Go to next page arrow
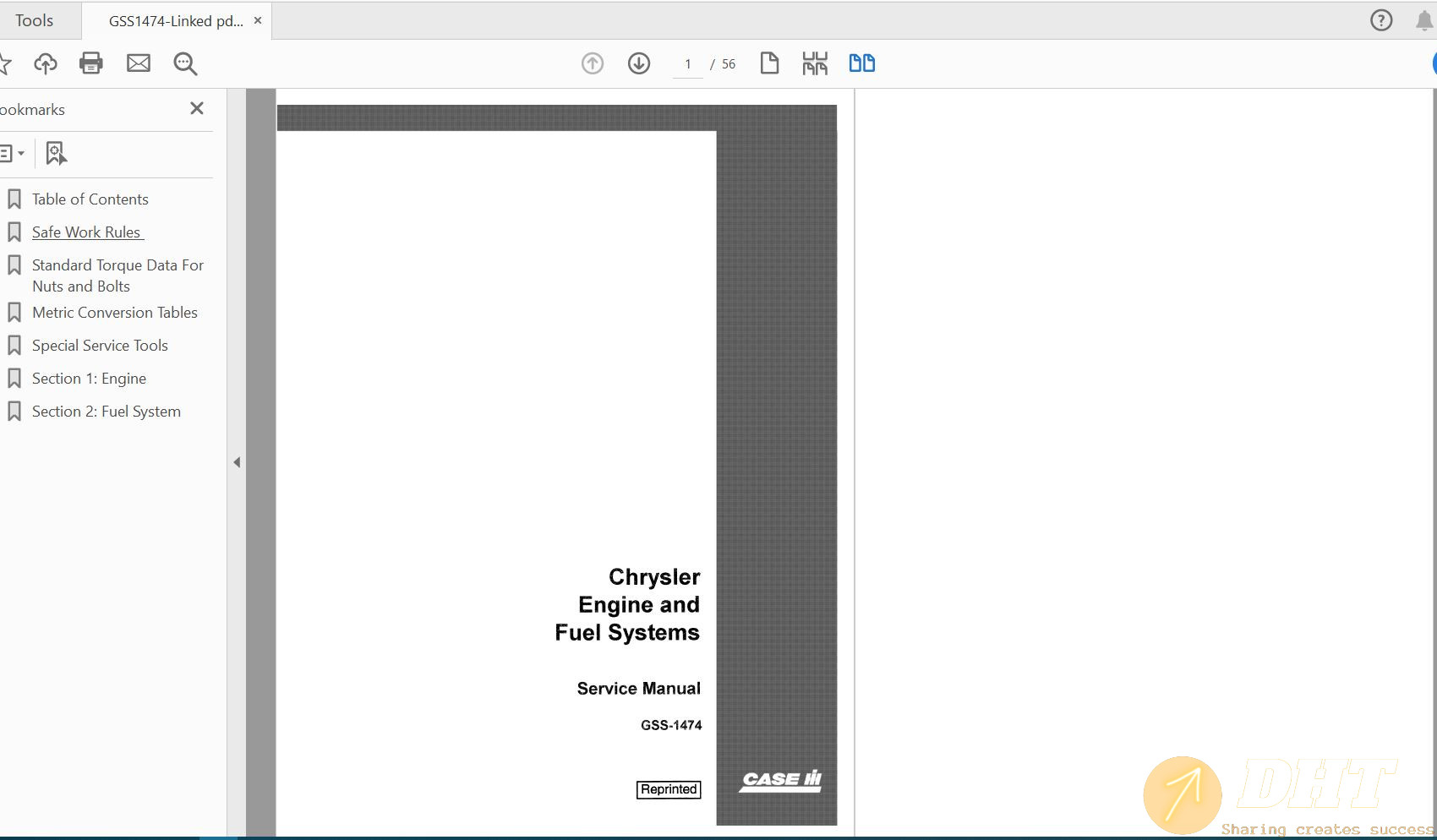1437x840 pixels. click(x=639, y=63)
